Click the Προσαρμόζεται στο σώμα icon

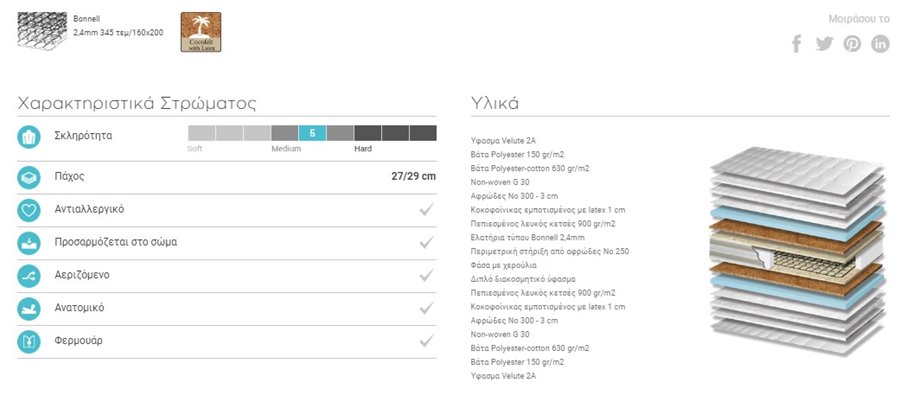[29, 243]
